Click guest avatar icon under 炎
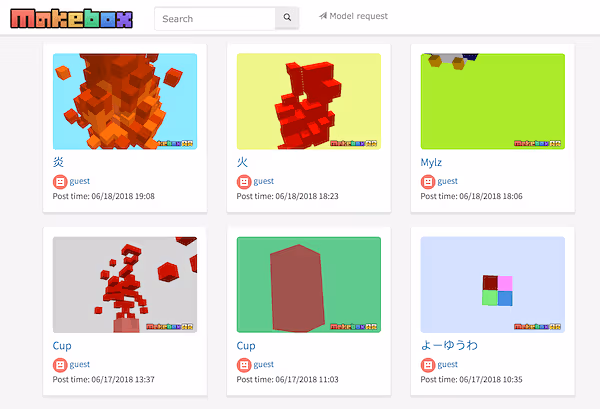This screenshot has width=600, height=409. (x=60, y=182)
